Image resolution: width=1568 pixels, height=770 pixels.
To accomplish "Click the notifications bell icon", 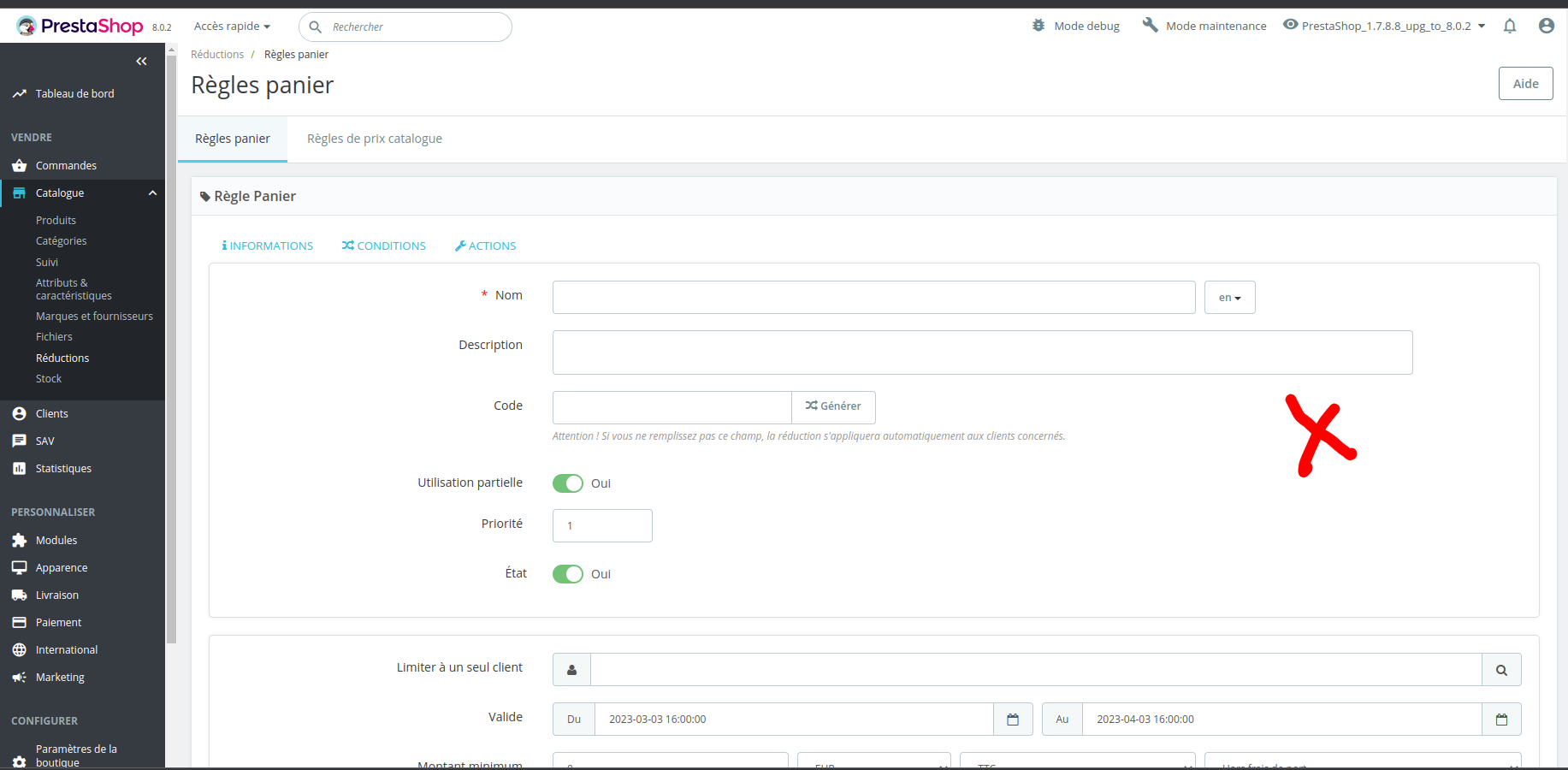I will [x=1510, y=26].
